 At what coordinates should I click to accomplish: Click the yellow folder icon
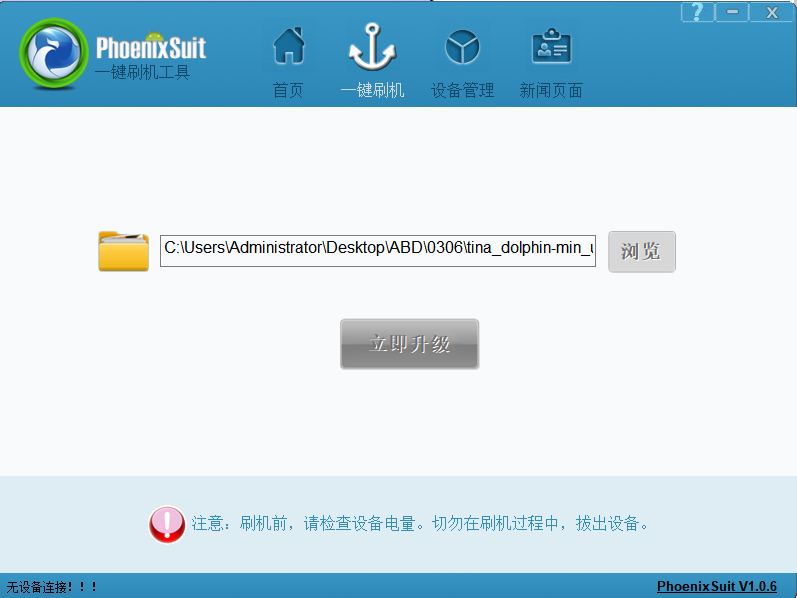tap(124, 251)
